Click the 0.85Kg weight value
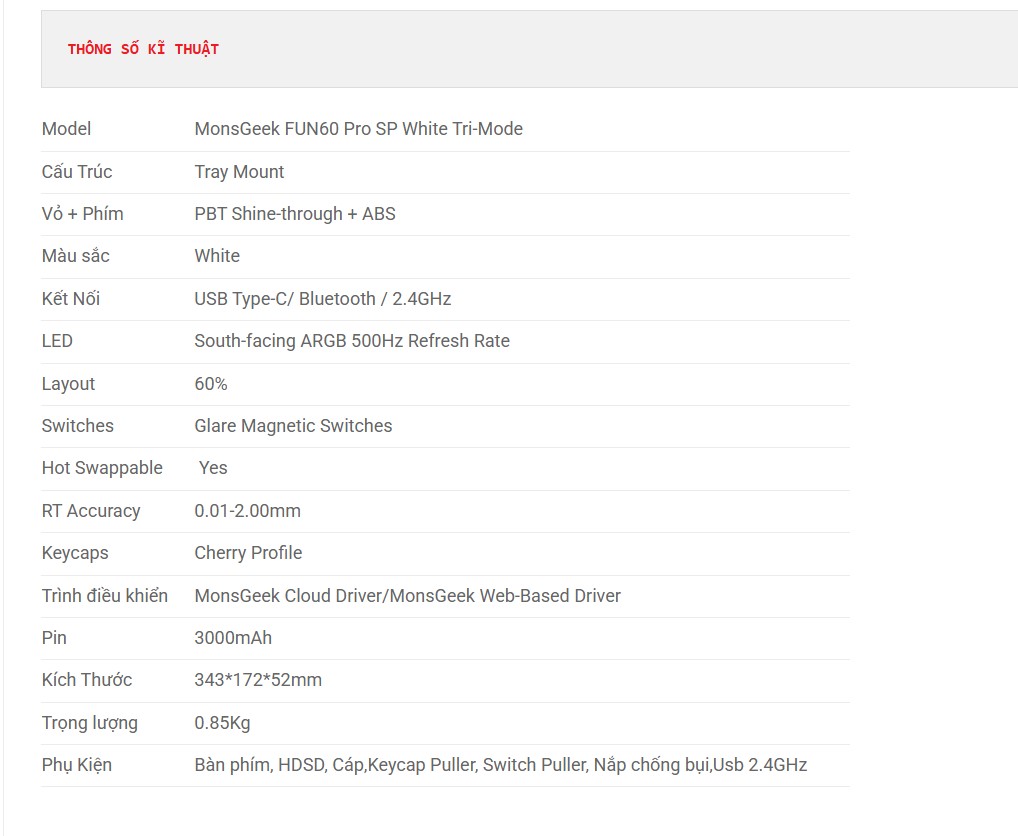Screen dimensions: 1018x836 pos(222,723)
